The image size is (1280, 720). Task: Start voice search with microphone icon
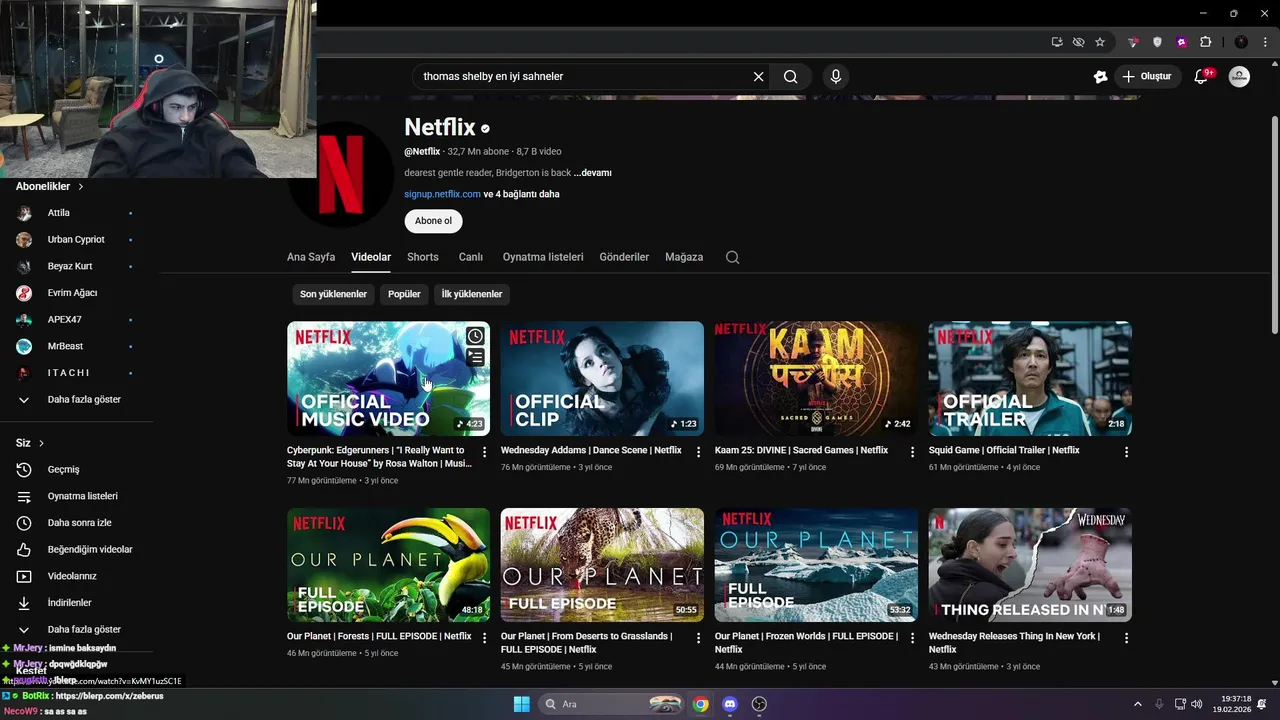[x=836, y=76]
